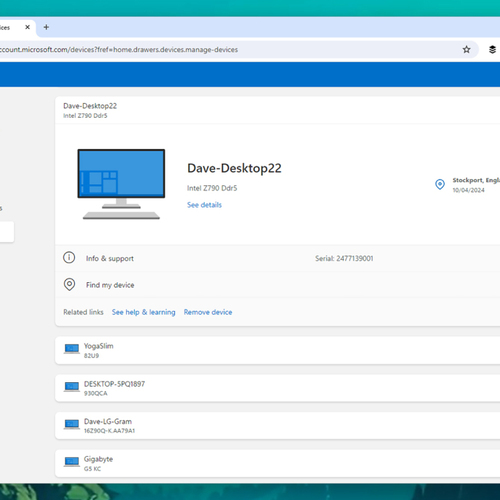Screen dimensions: 500x500
Task: Click the G5 KC model text
Action: pyautogui.click(x=92, y=469)
